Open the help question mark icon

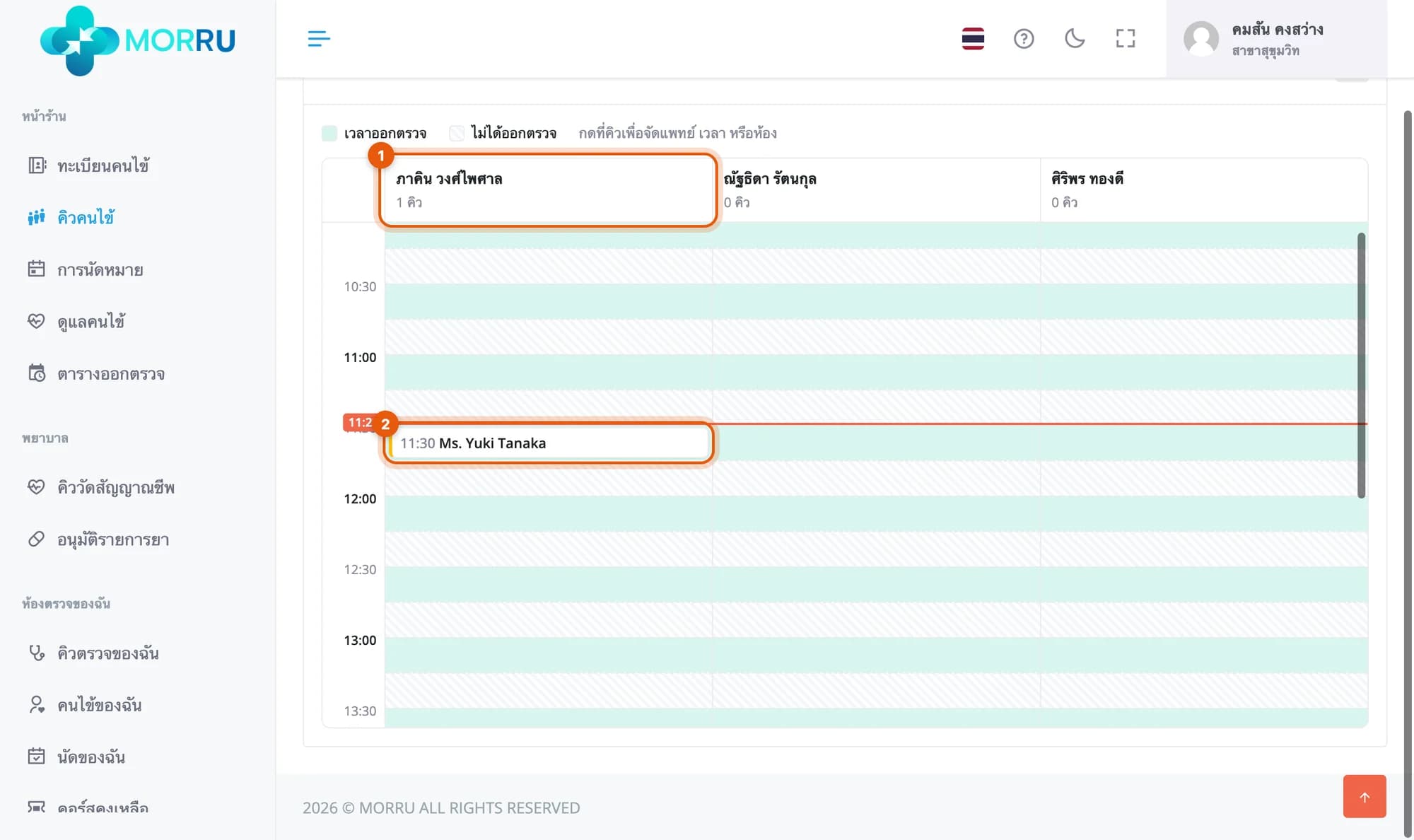coord(1024,39)
